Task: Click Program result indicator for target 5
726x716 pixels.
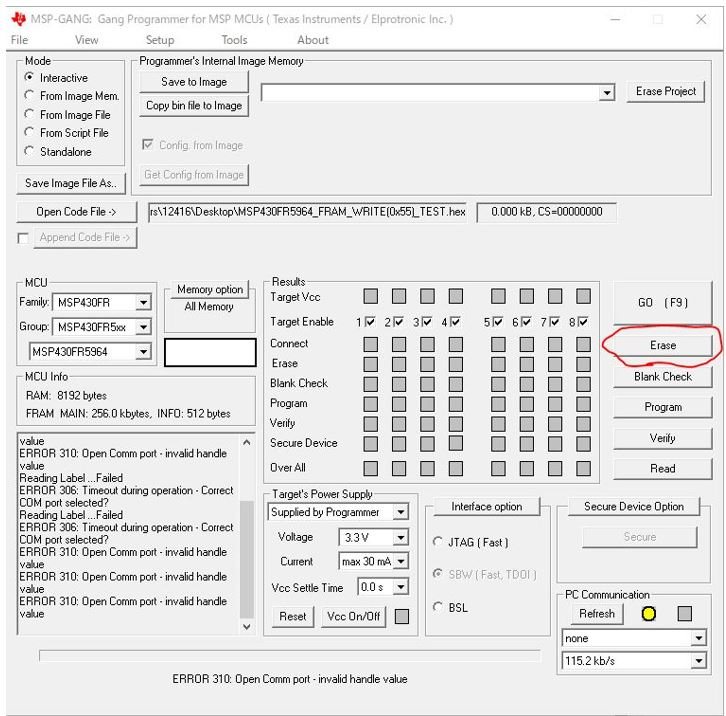Action: 498,404
